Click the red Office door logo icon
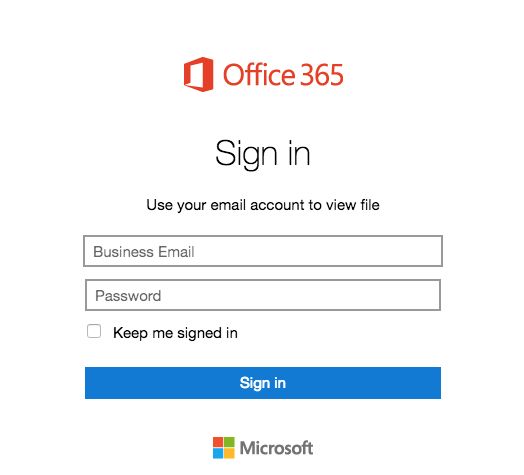 pyautogui.click(x=199, y=74)
